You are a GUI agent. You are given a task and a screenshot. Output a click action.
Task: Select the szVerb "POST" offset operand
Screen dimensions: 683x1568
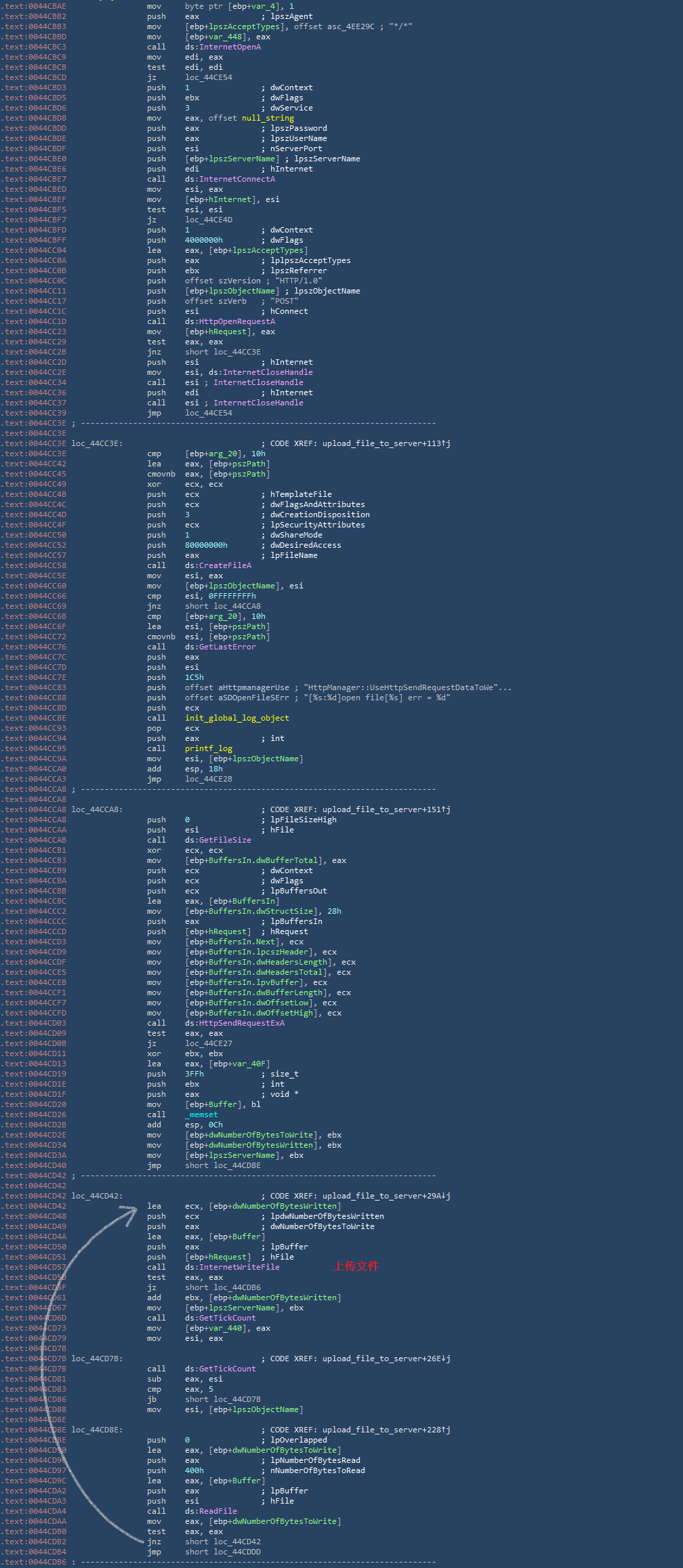[x=230, y=301]
